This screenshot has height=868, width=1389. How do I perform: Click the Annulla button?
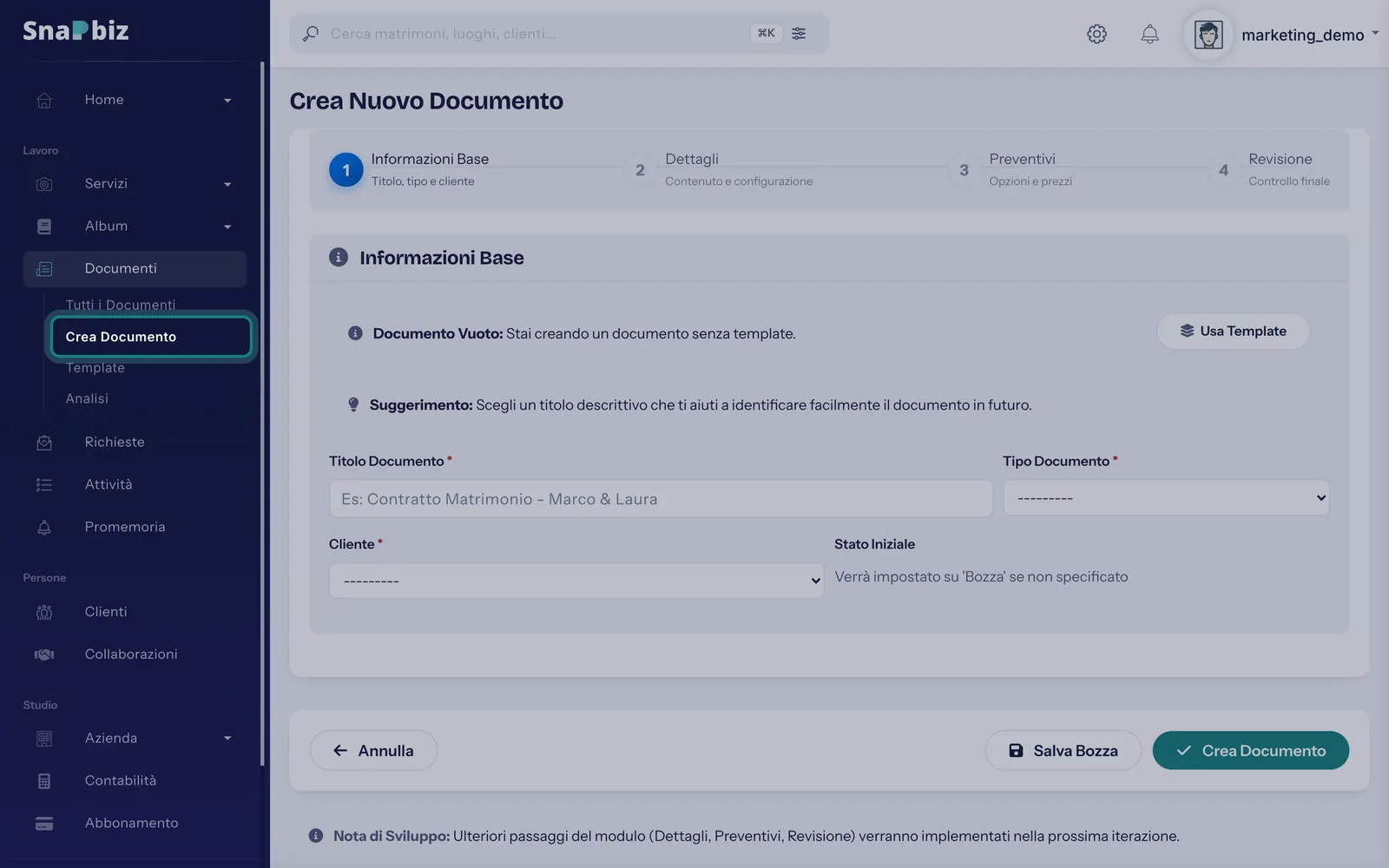coord(373,751)
